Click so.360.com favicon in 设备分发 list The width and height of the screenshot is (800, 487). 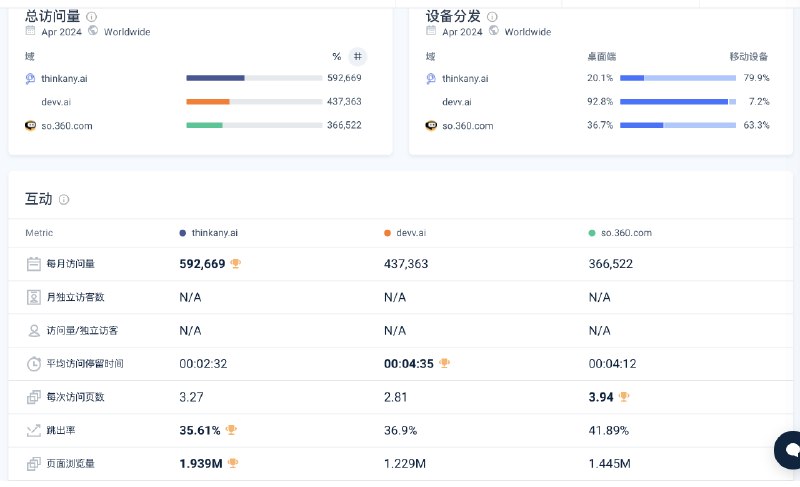click(431, 125)
